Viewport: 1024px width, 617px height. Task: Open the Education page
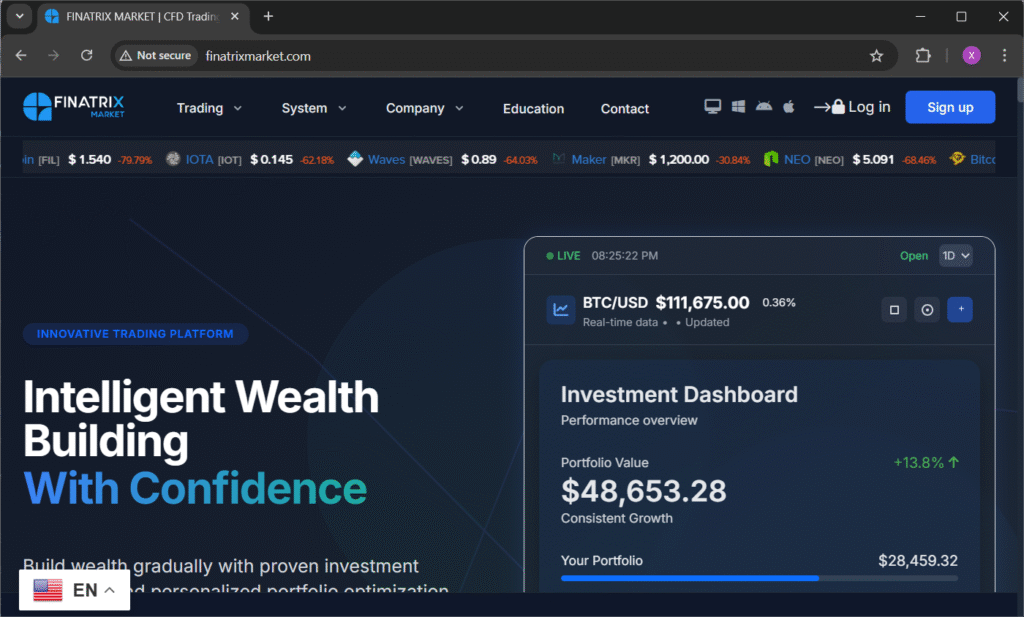point(533,108)
